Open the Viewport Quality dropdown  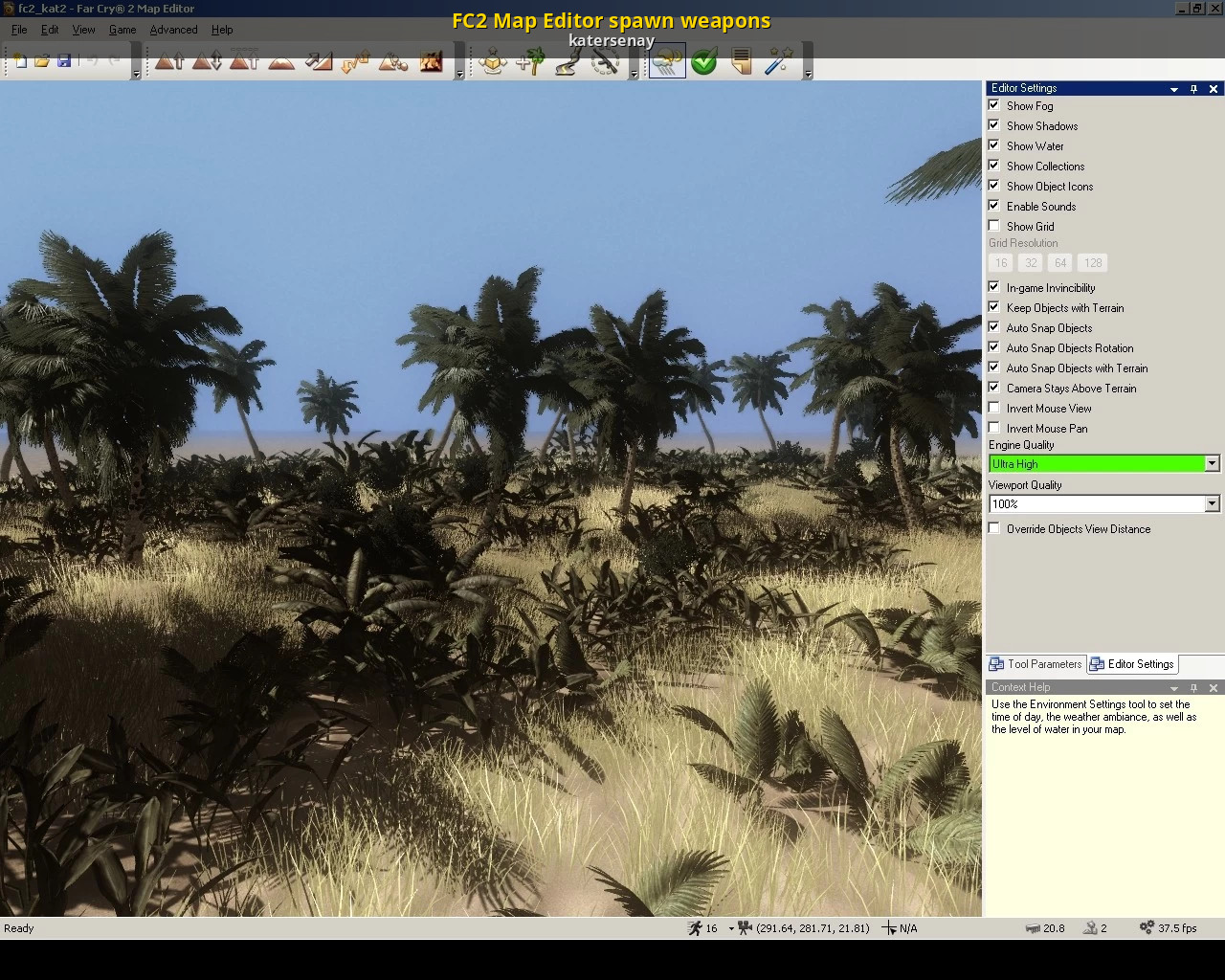tap(1212, 503)
